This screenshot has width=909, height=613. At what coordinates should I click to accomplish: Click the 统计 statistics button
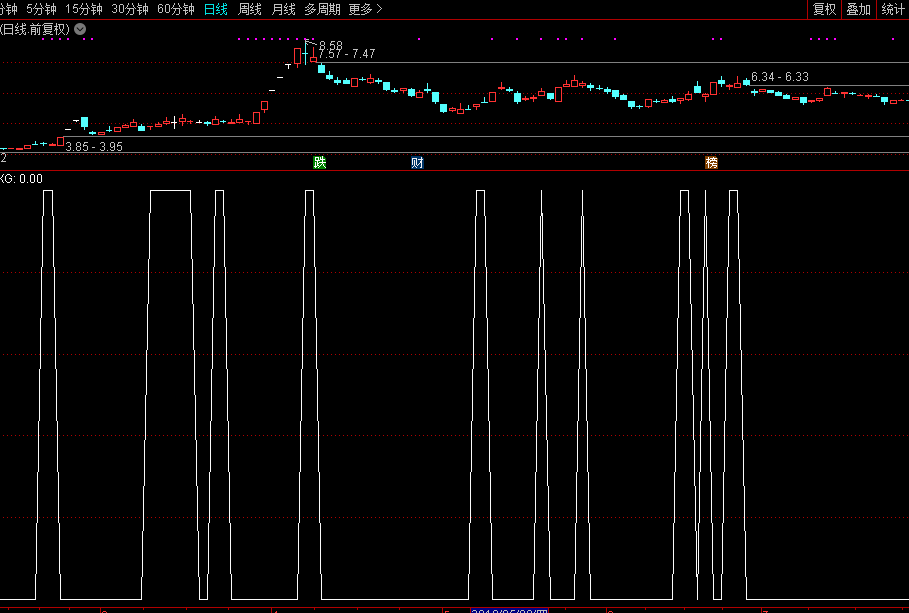pyautogui.click(x=893, y=9)
